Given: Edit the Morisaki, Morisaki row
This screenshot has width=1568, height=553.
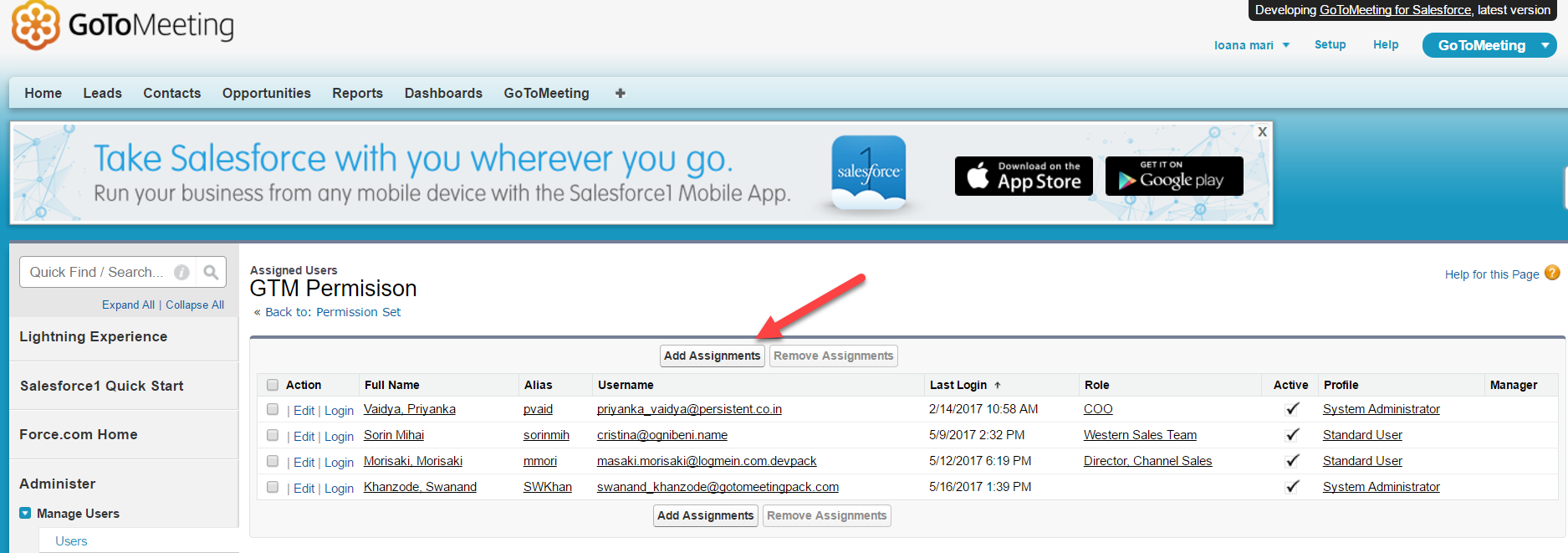Looking at the screenshot, I should pyautogui.click(x=304, y=463).
